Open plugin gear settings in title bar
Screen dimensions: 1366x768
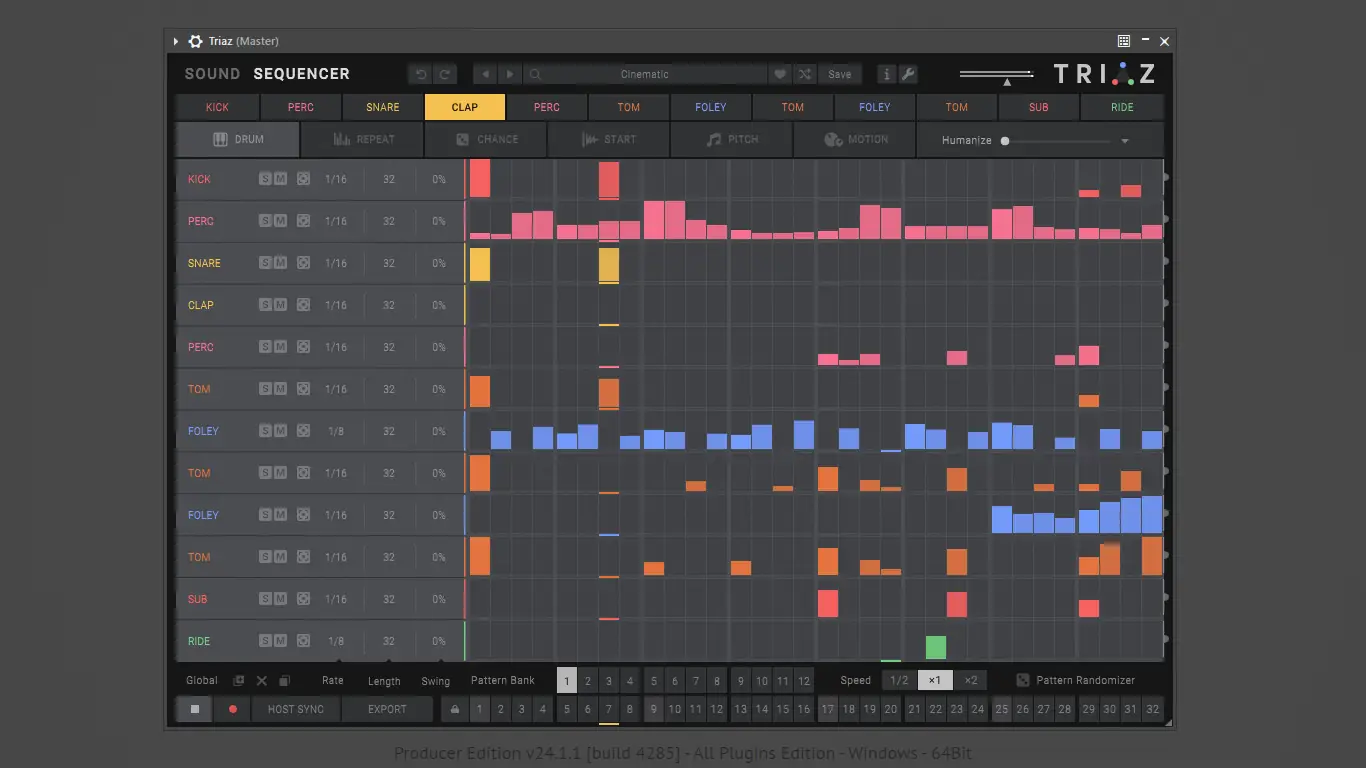(x=195, y=41)
